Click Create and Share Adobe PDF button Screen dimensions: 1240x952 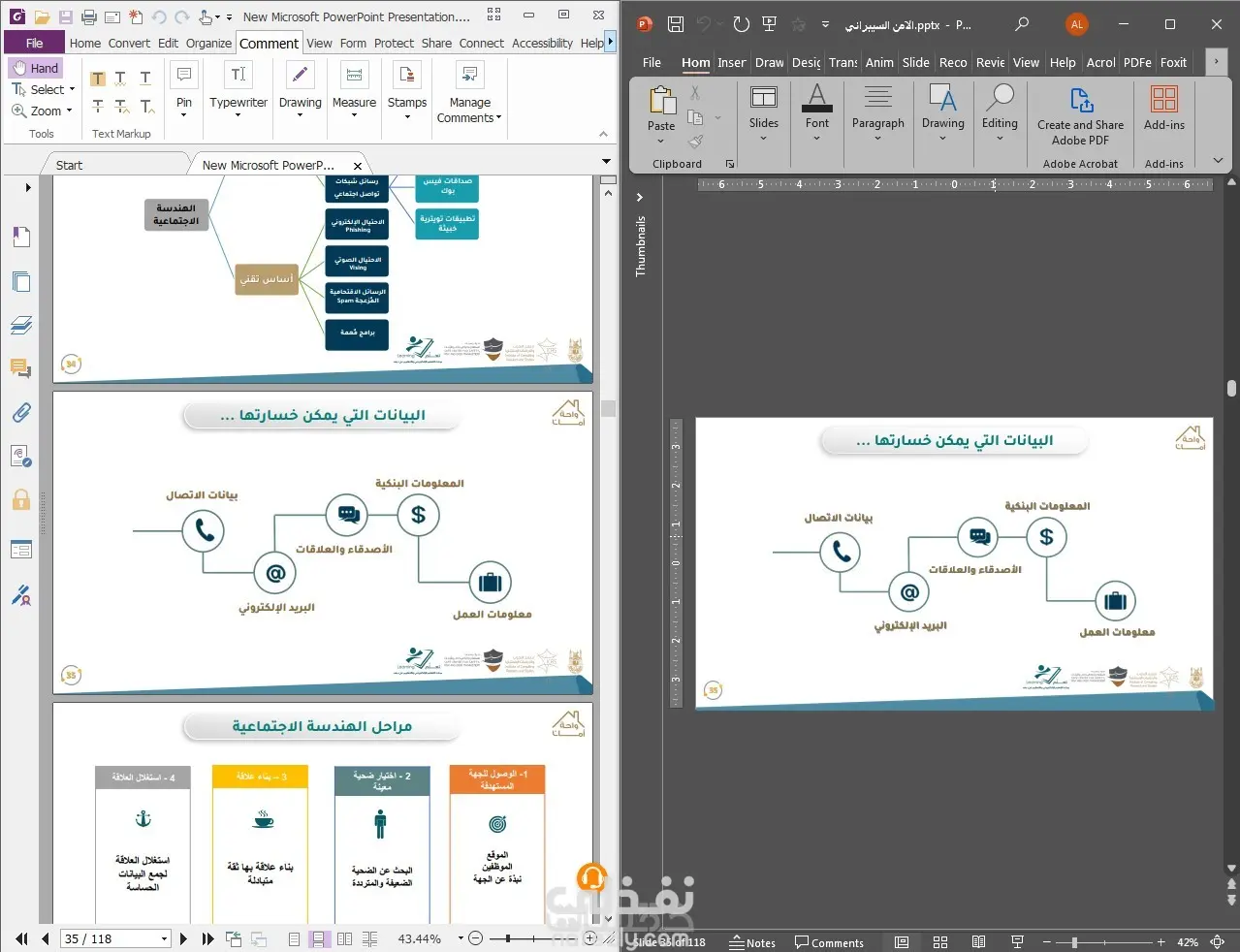click(x=1080, y=116)
